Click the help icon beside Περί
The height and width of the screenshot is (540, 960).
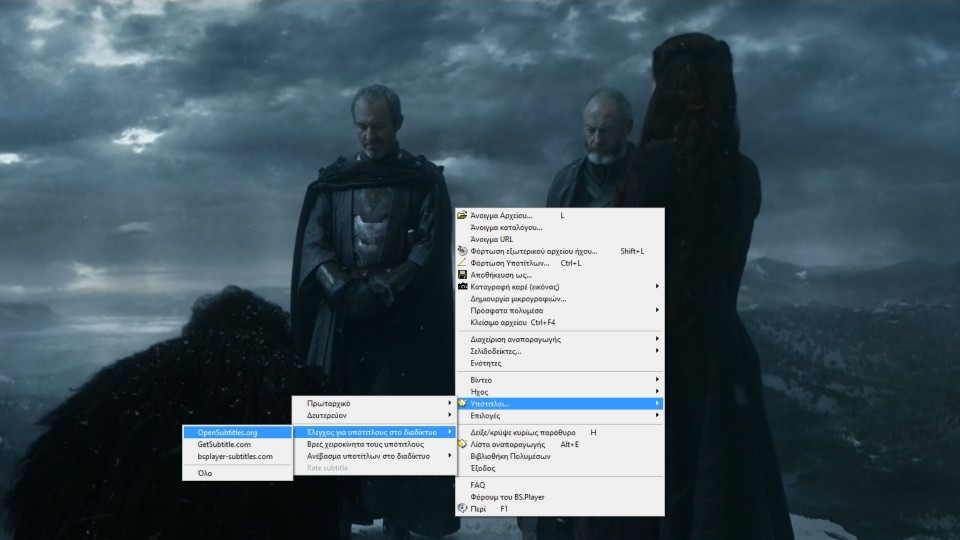(x=462, y=508)
